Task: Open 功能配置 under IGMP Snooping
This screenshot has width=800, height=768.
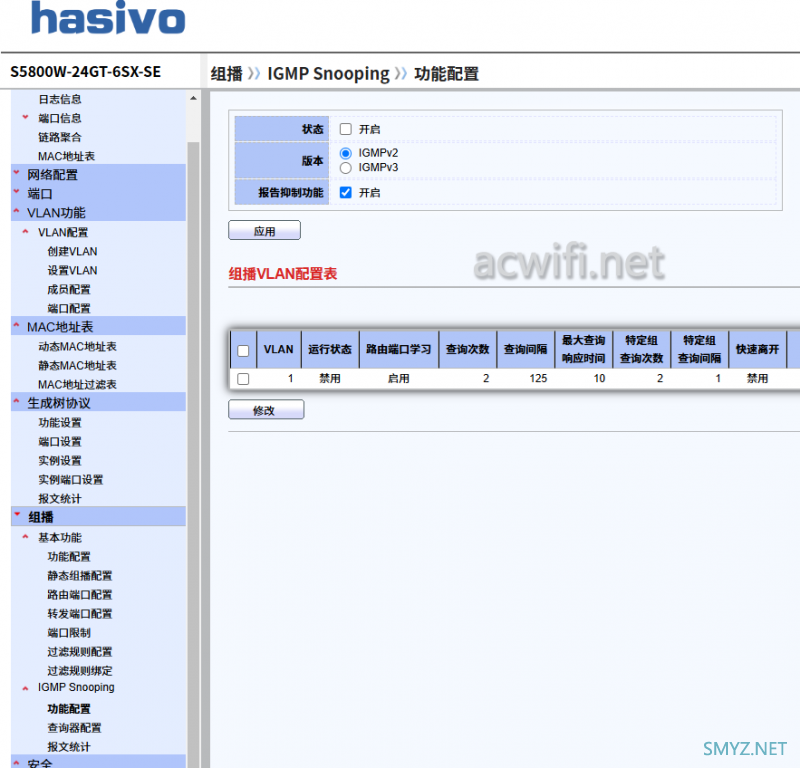Action: pos(69,709)
